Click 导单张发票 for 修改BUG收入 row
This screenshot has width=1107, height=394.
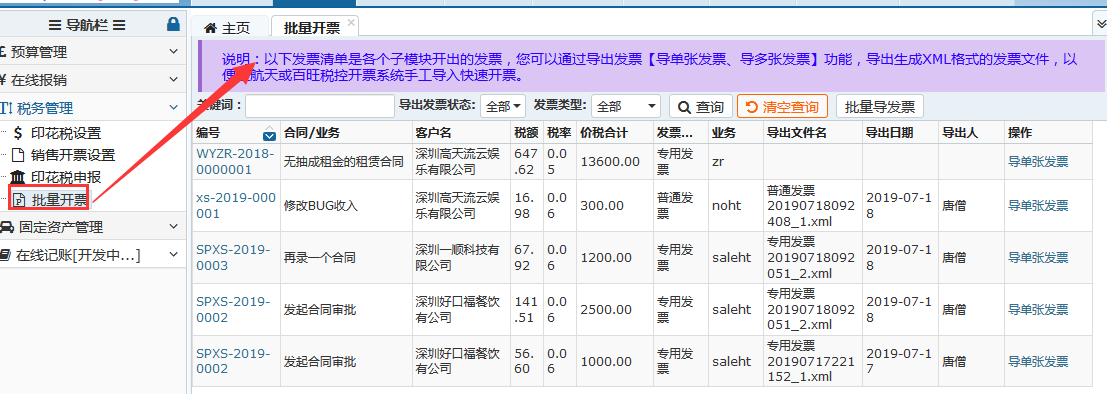point(1038,205)
